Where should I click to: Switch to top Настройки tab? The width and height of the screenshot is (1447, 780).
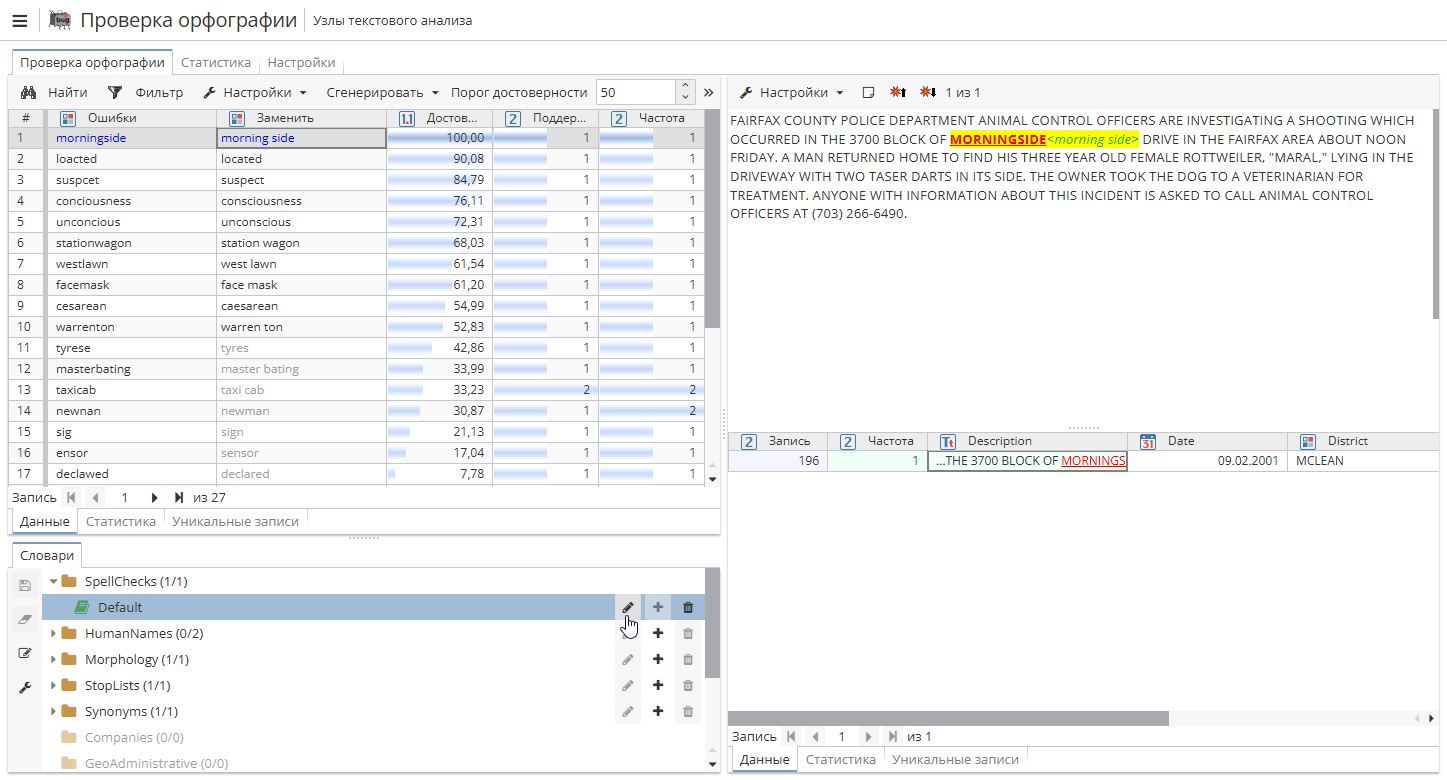tap(301, 62)
